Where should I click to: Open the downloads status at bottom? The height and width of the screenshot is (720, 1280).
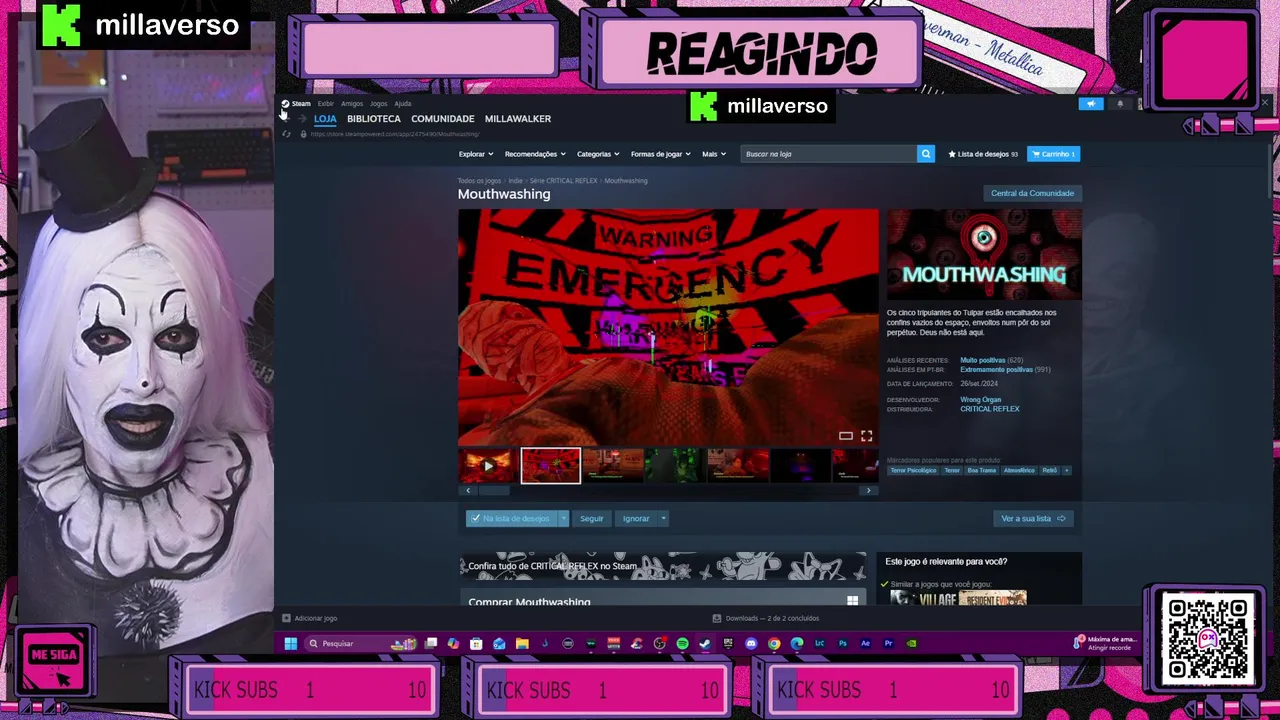click(x=765, y=618)
